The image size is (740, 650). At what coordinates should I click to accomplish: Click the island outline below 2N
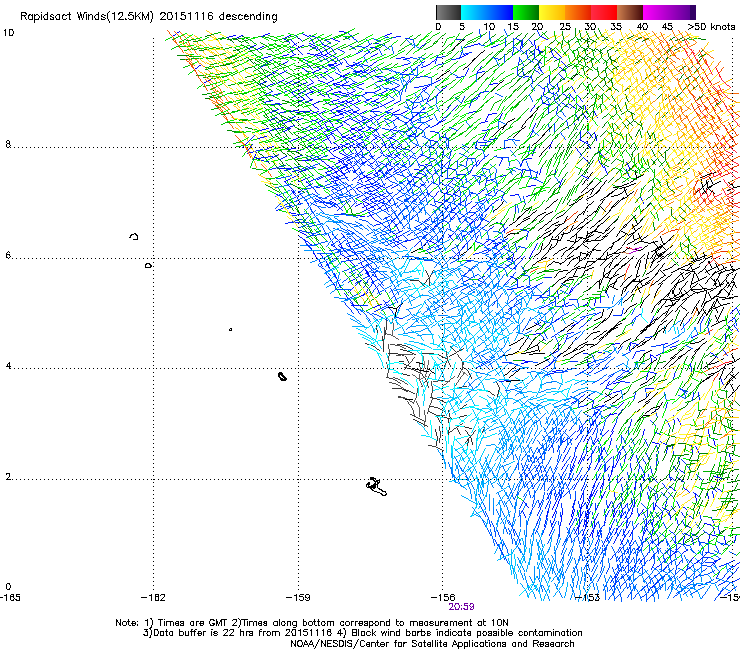(x=377, y=487)
